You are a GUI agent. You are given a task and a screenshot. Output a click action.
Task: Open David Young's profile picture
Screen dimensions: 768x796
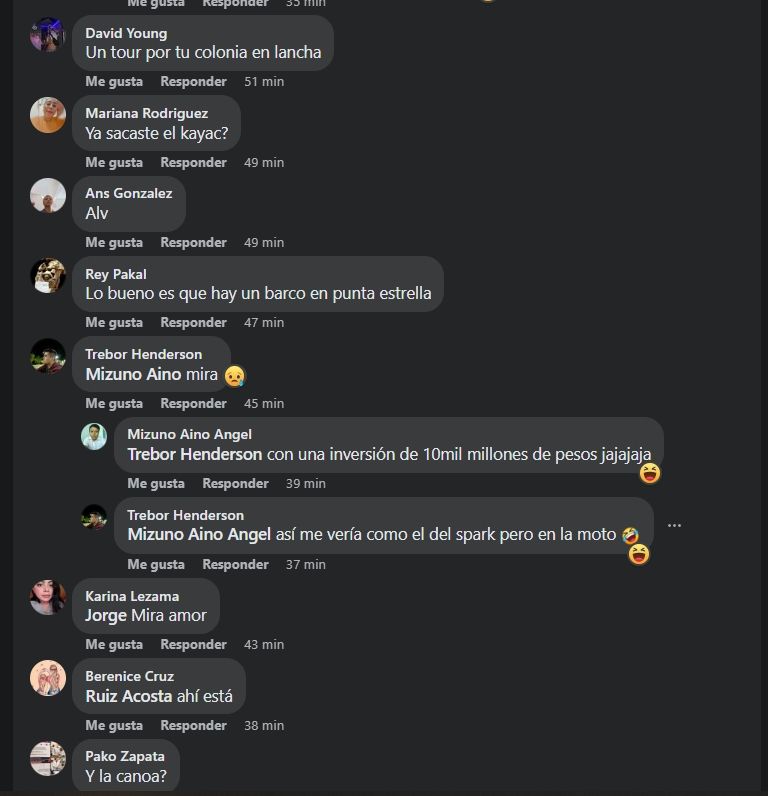[48, 35]
